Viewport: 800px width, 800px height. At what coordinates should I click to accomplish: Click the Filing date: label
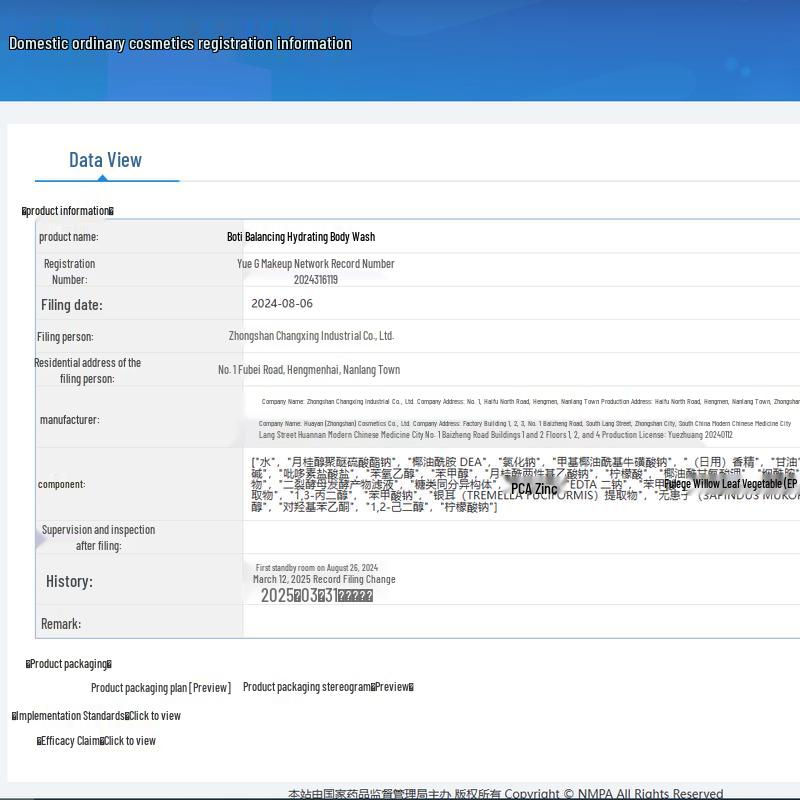click(x=71, y=305)
